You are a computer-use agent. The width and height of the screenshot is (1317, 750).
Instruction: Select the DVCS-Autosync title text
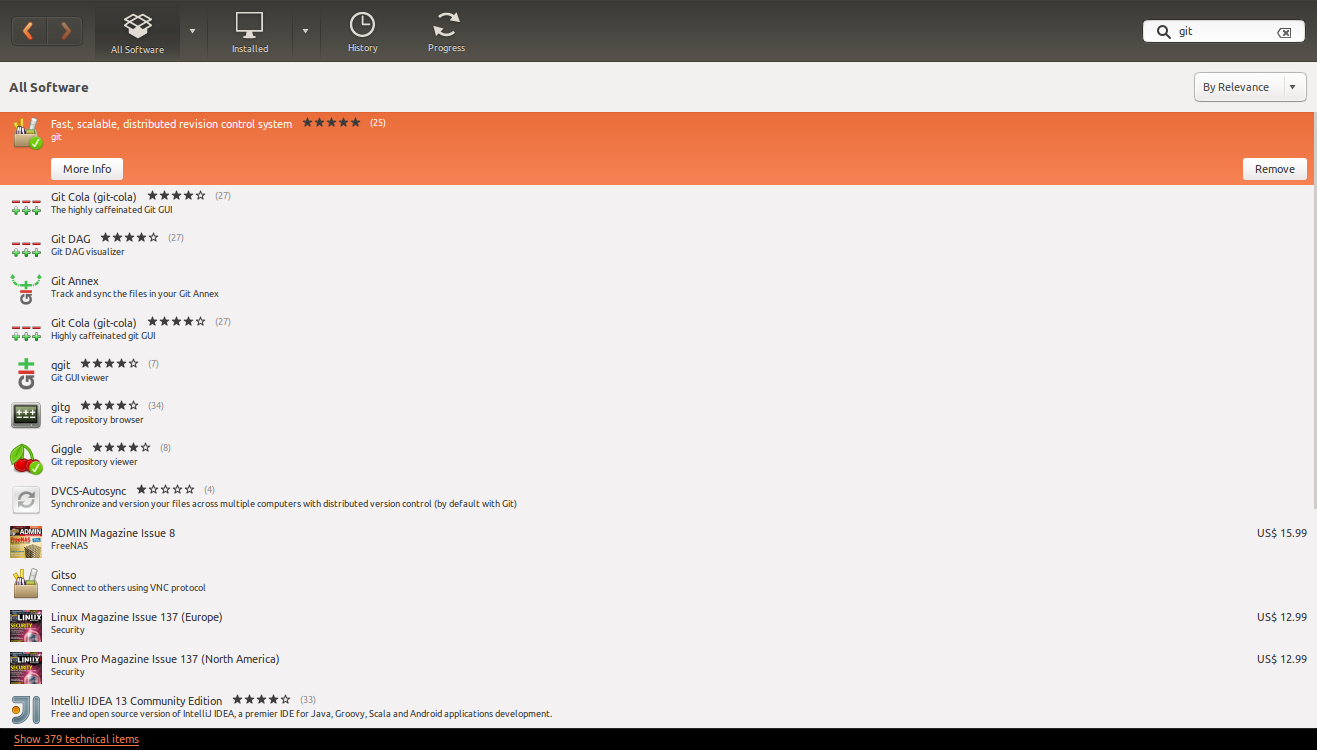coord(89,491)
